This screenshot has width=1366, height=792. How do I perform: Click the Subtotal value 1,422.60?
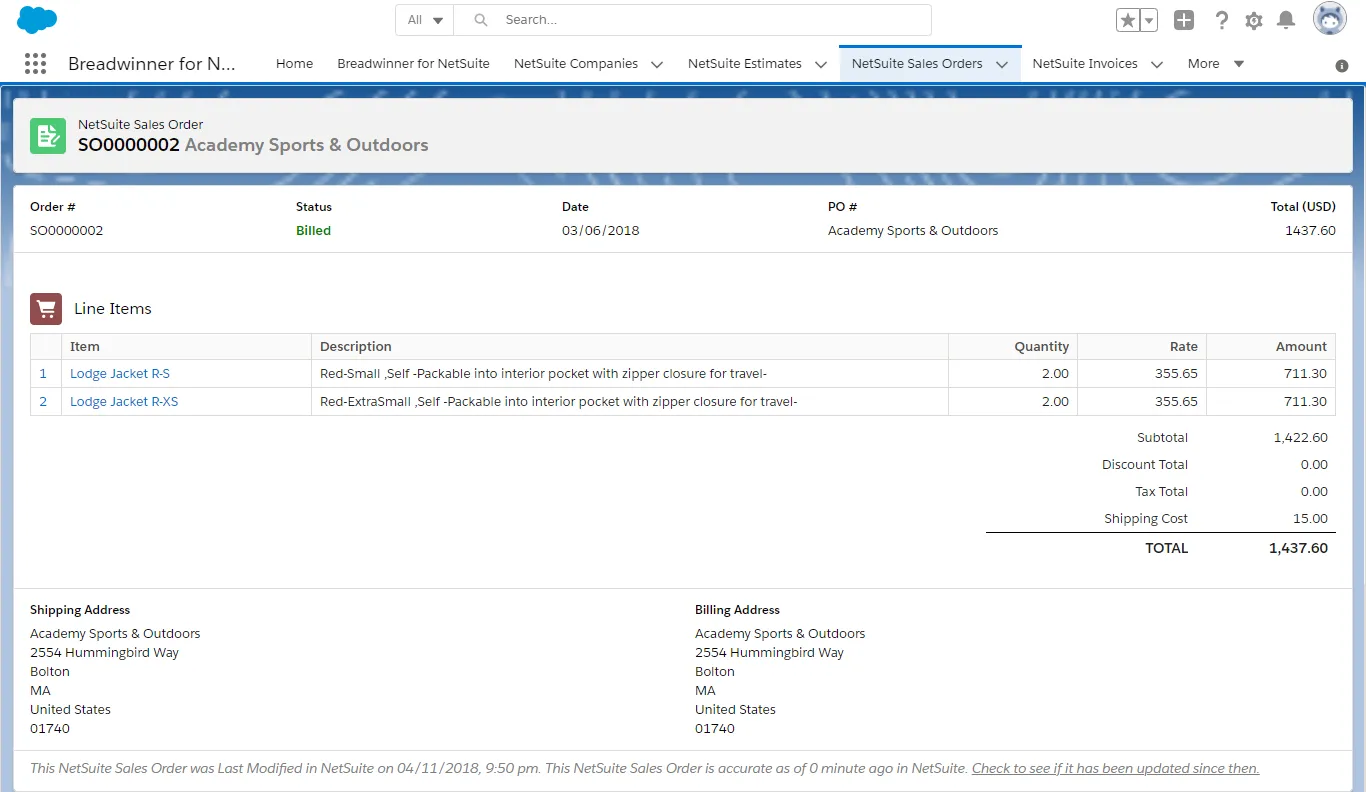(x=1301, y=437)
